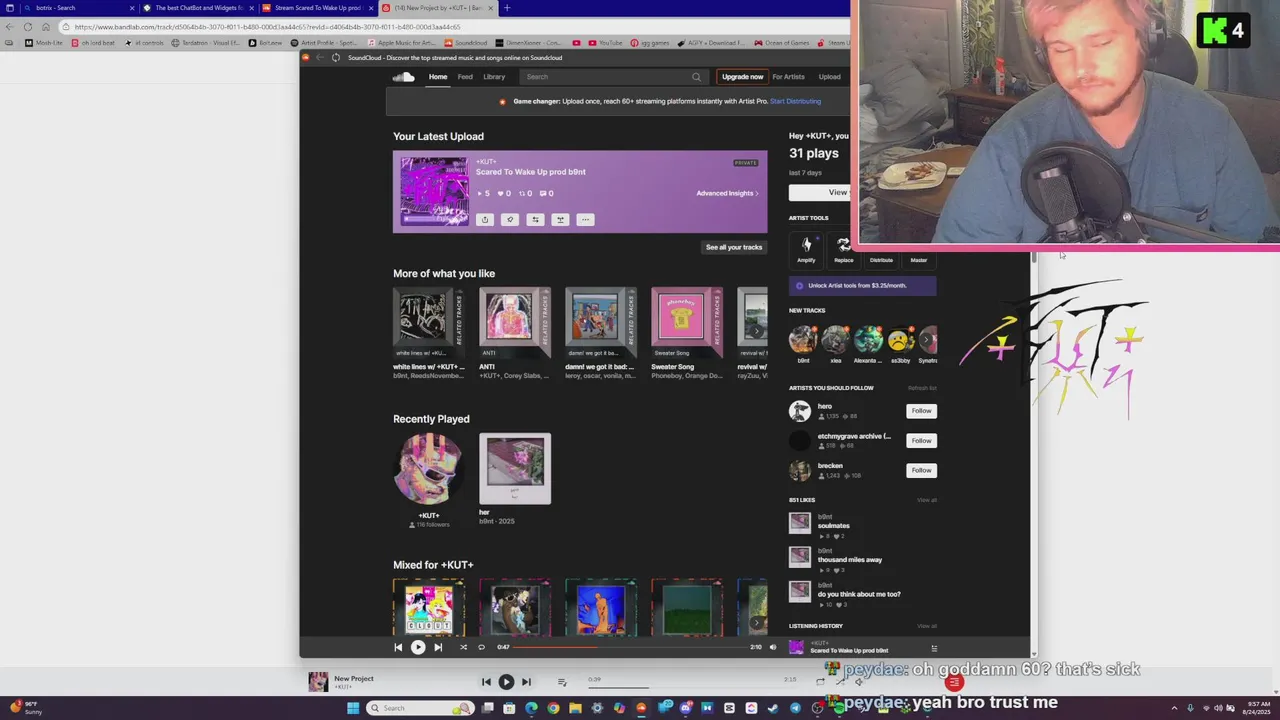Click the SoundCloud search field
The height and width of the screenshot is (720, 1280).
click(612, 77)
